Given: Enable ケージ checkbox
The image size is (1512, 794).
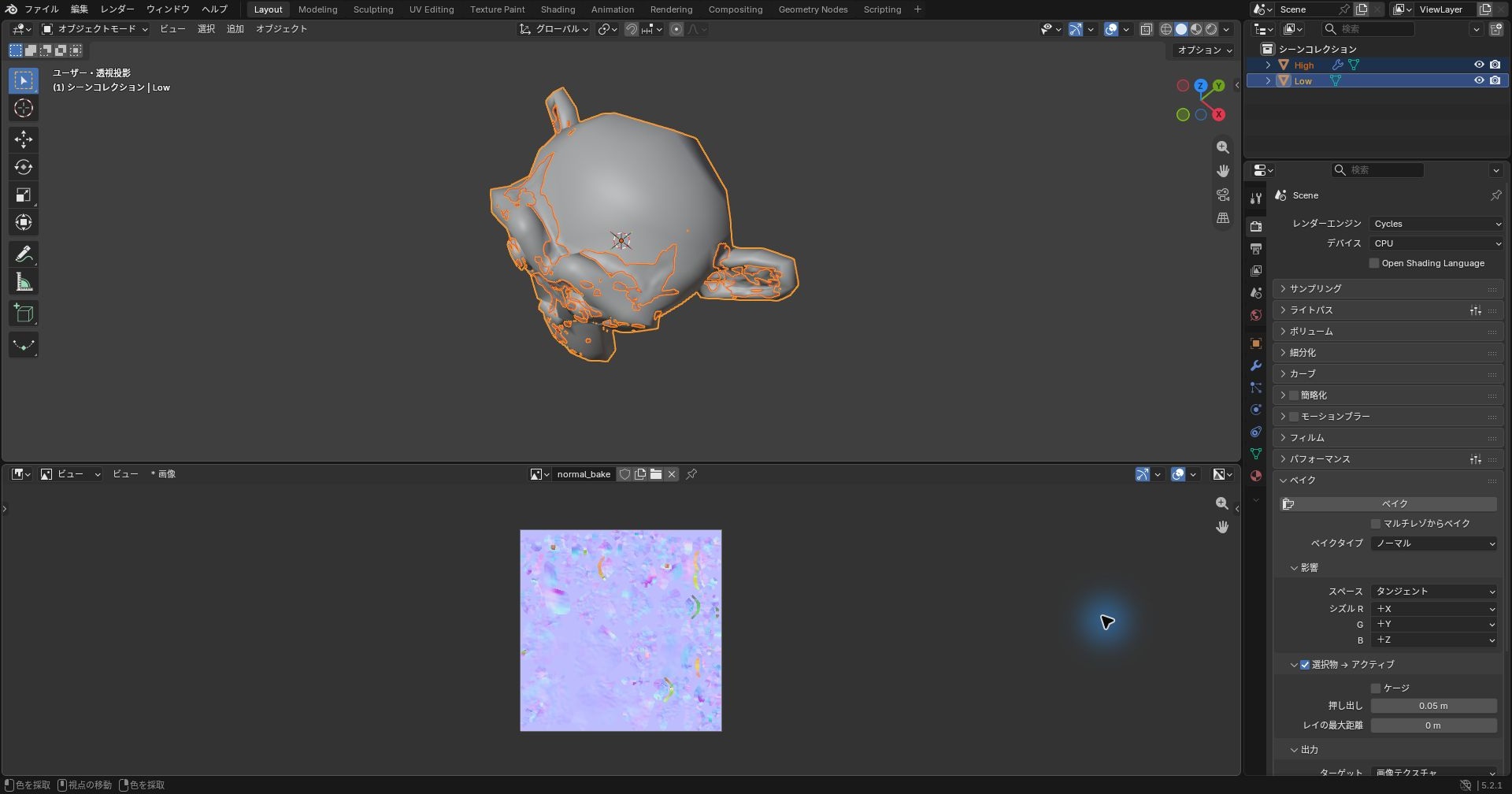Looking at the screenshot, I should pos(1376,688).
